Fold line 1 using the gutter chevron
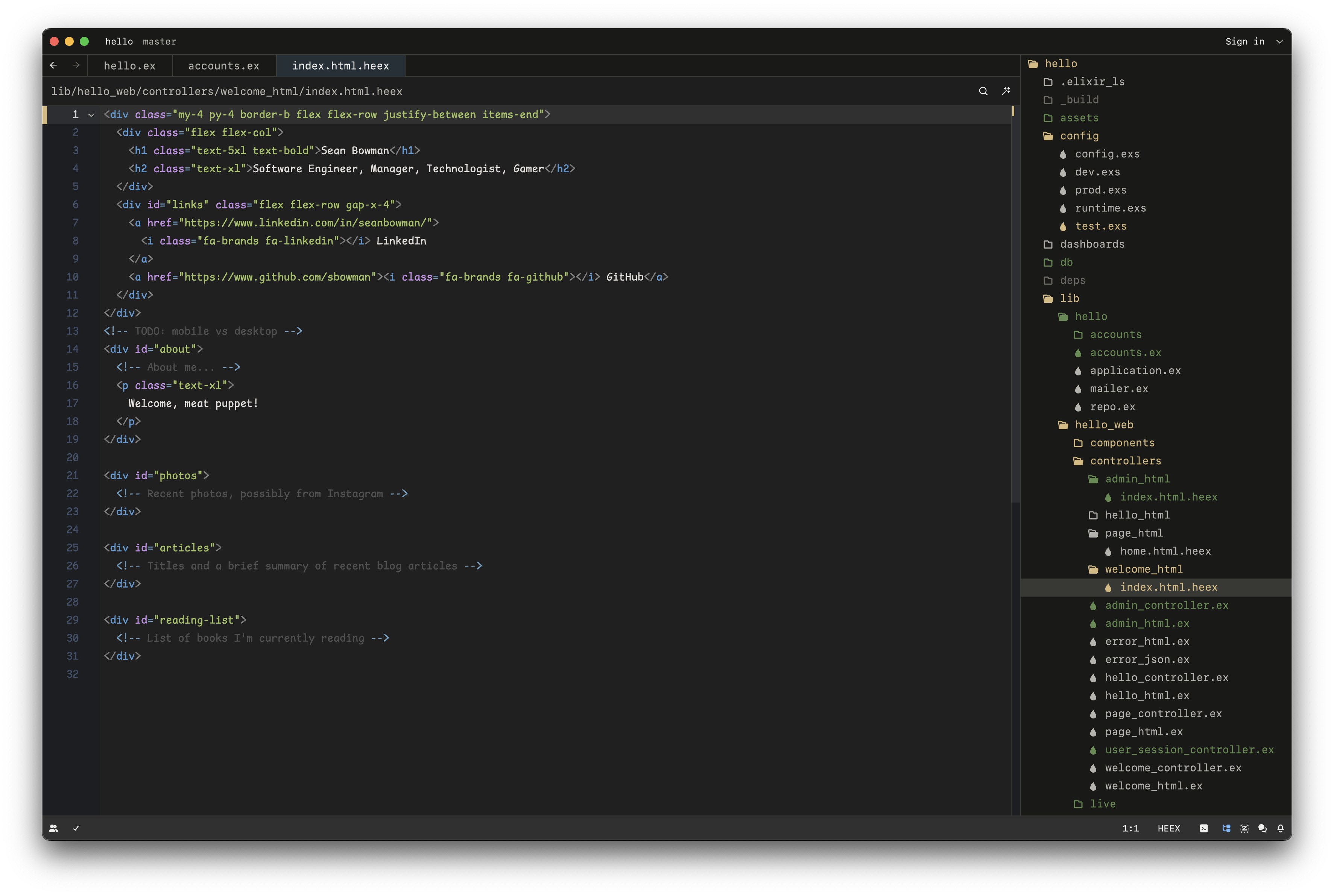The height and width of the screenshot is (896, 1334). point(91,115)
